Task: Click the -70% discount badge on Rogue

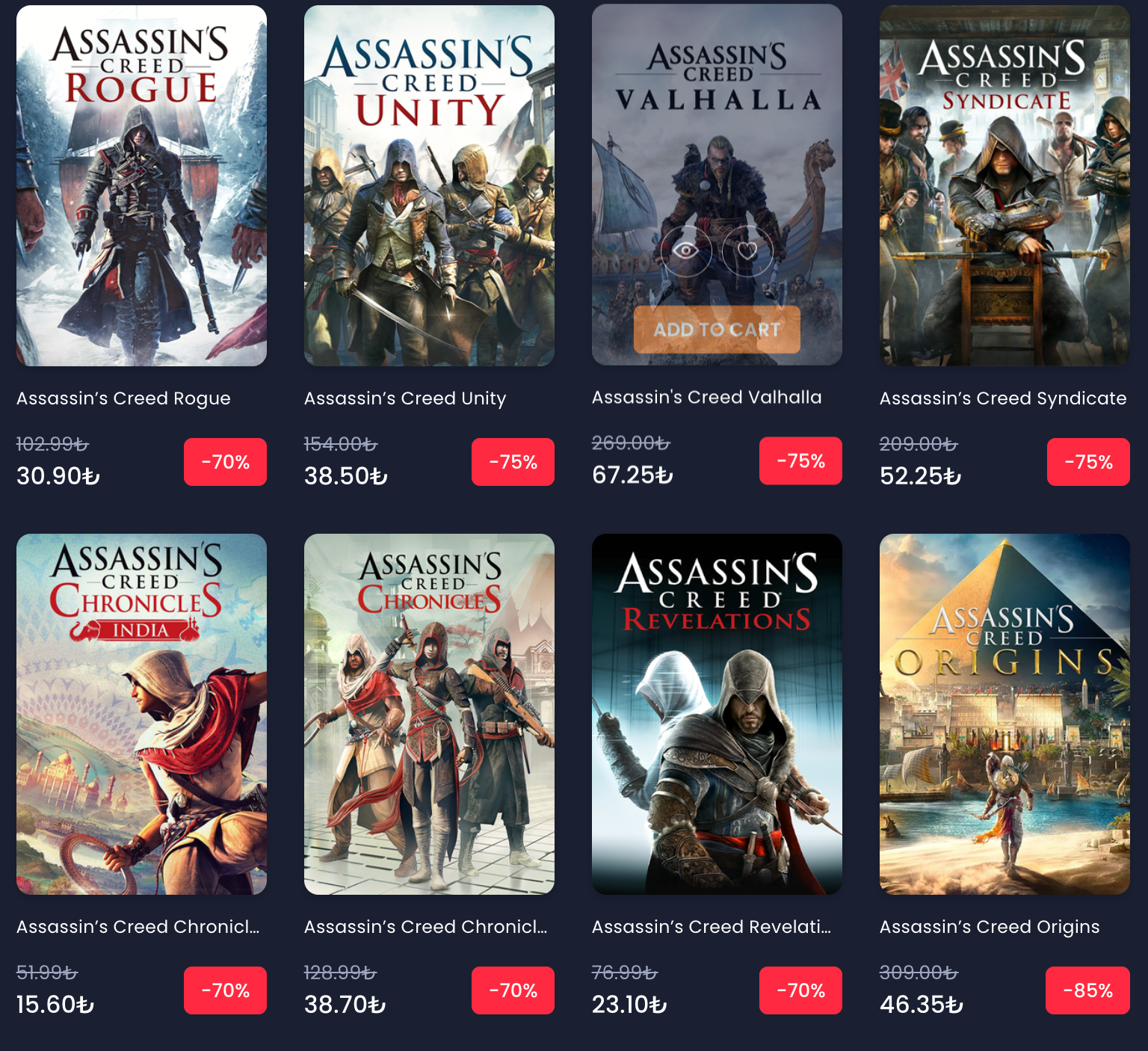Action: coord(225,462)
